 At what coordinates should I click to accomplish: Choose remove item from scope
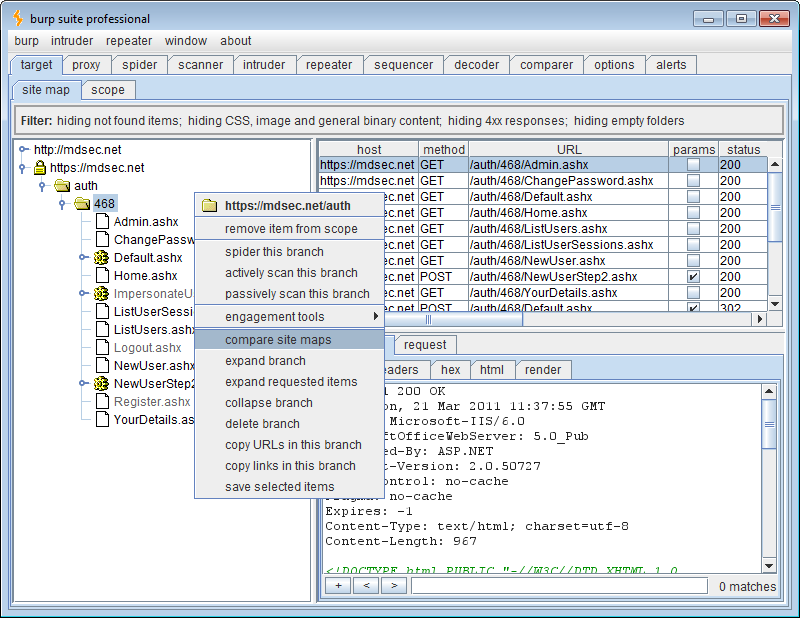289,229
